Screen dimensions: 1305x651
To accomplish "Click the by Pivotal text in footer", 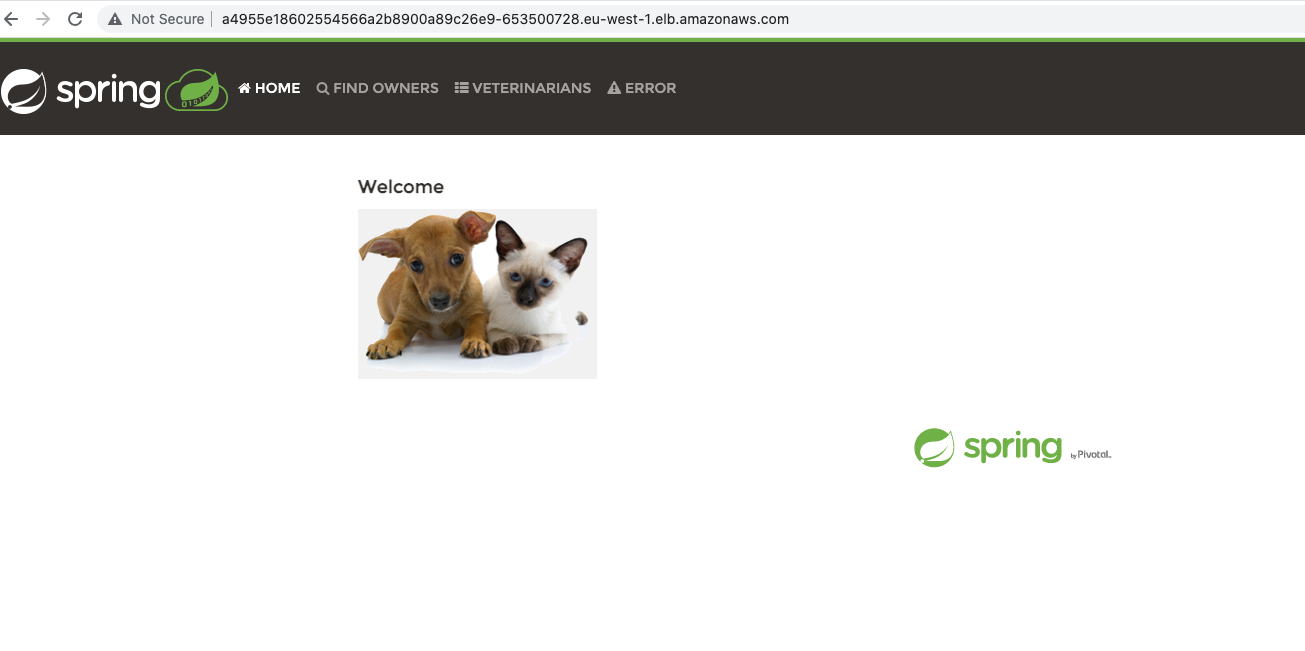I will tap(1091, 454).
